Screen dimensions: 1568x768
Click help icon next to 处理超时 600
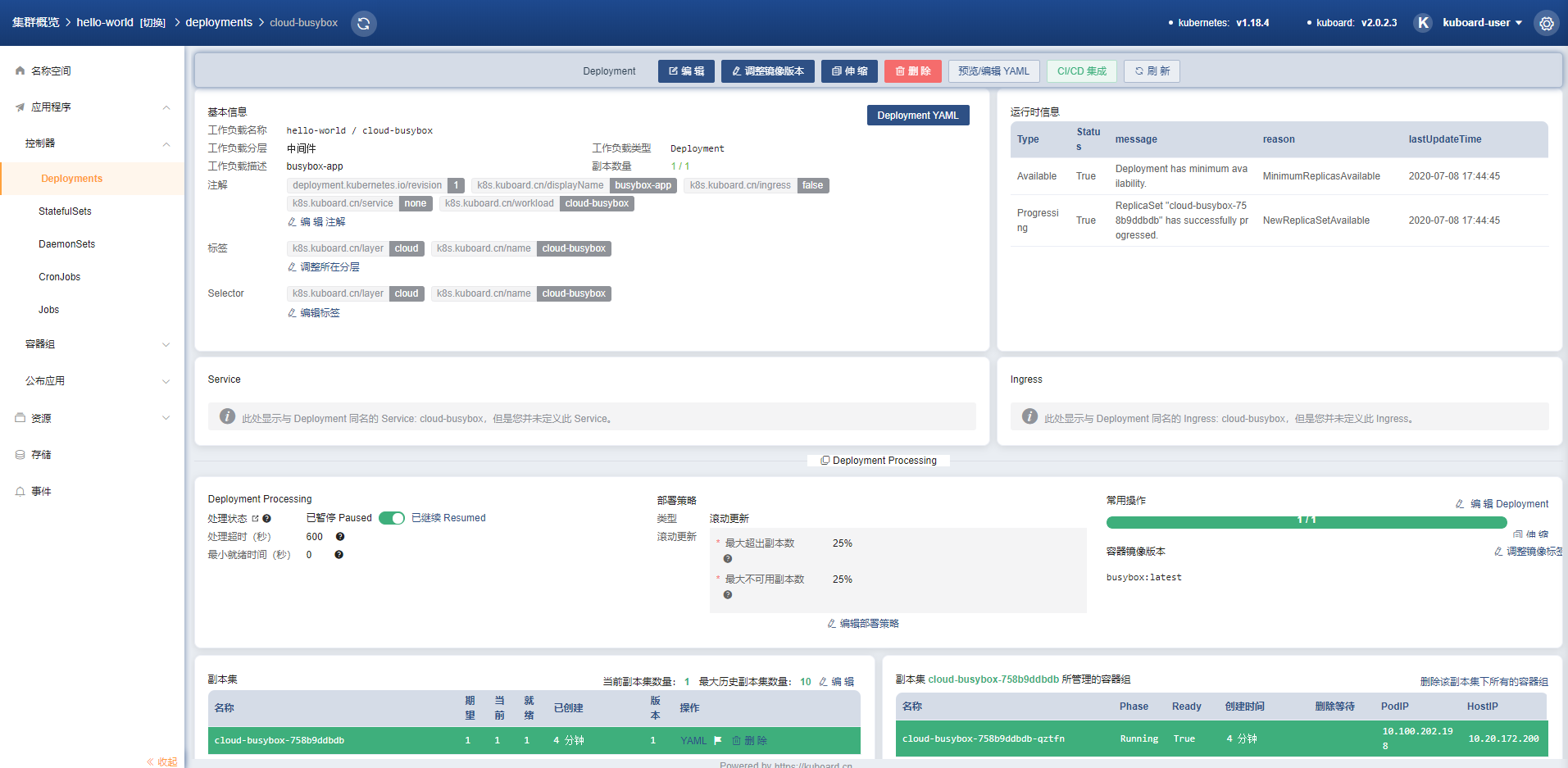[x=340, y=537]
